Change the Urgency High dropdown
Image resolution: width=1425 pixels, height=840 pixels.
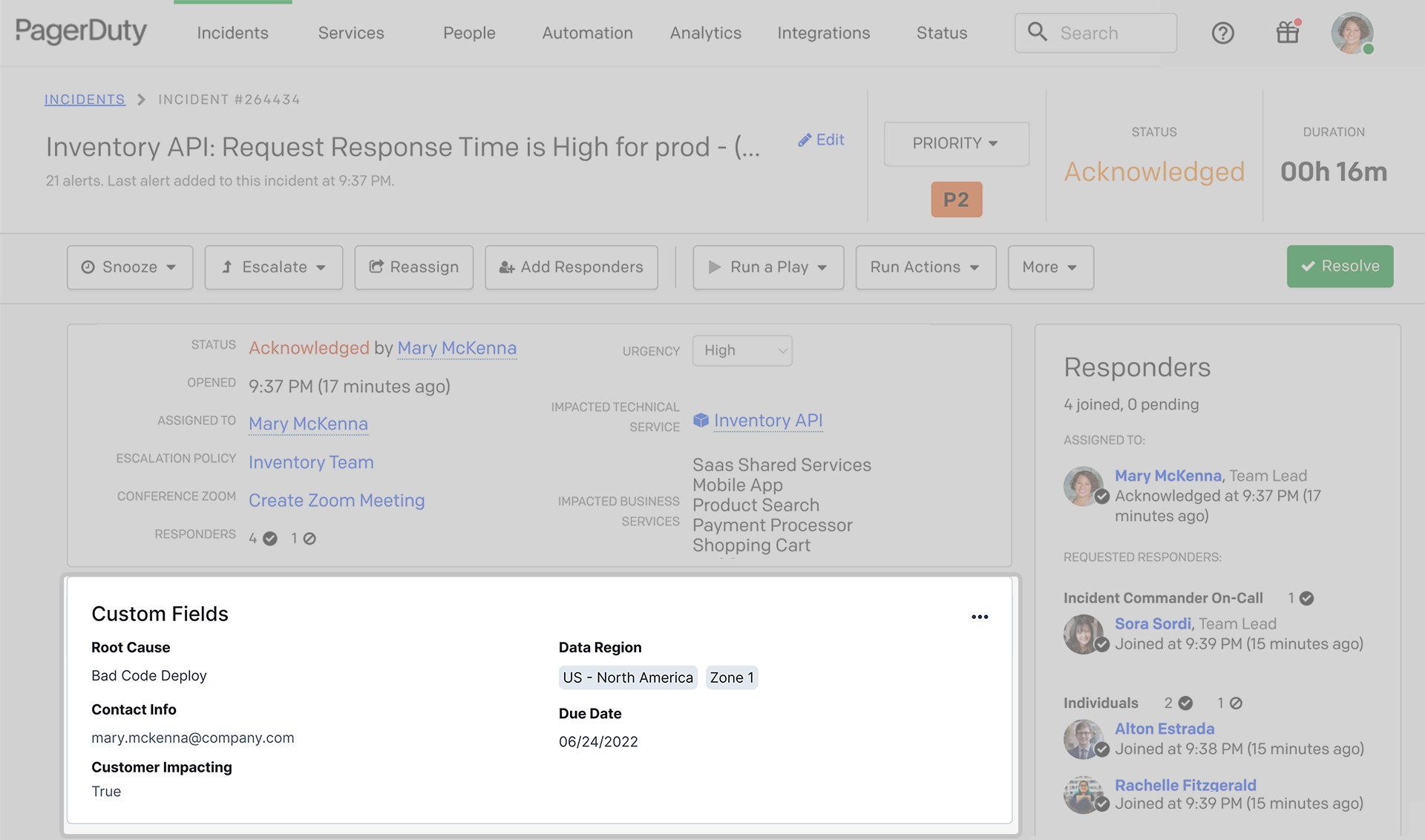click(742, 350)
